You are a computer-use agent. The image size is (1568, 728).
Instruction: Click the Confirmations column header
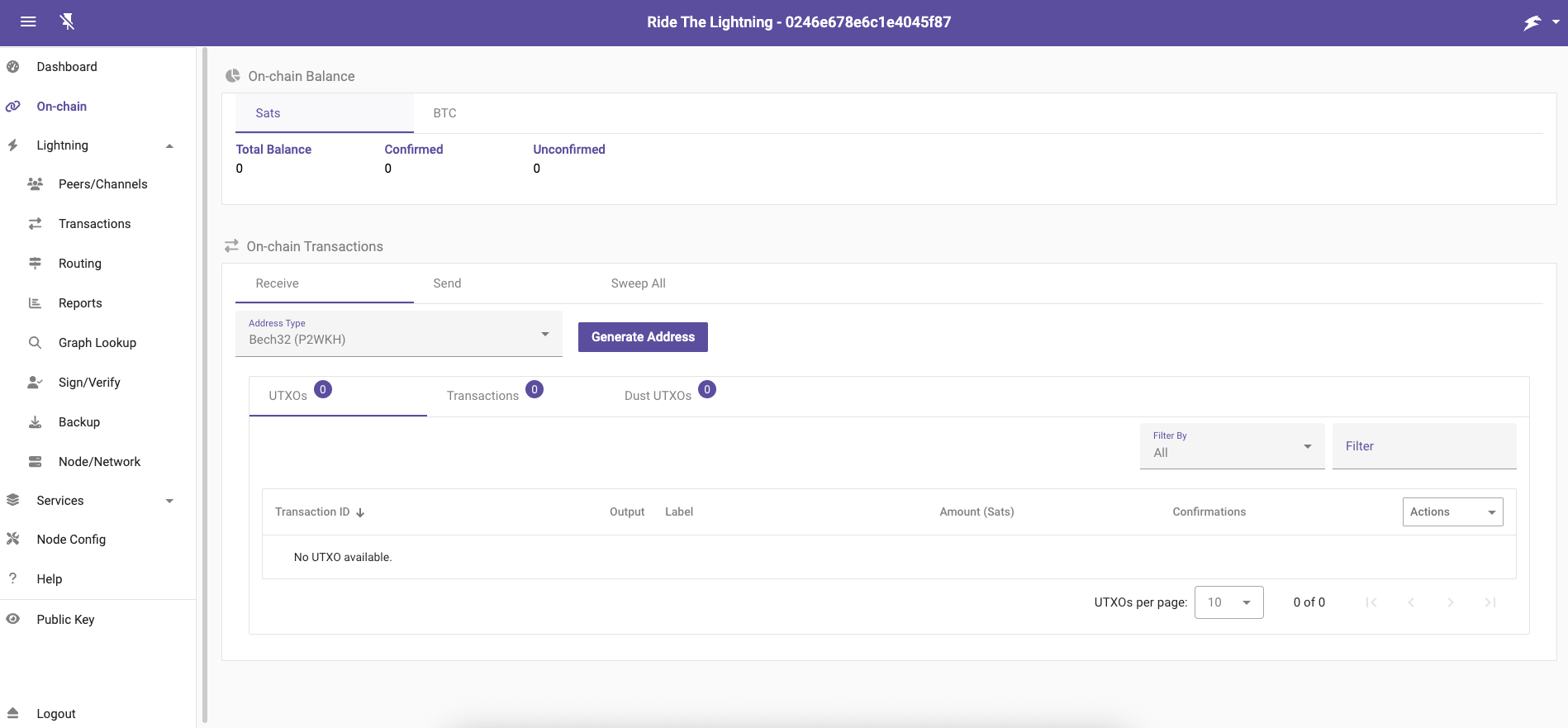click(x=1209, y=512)
